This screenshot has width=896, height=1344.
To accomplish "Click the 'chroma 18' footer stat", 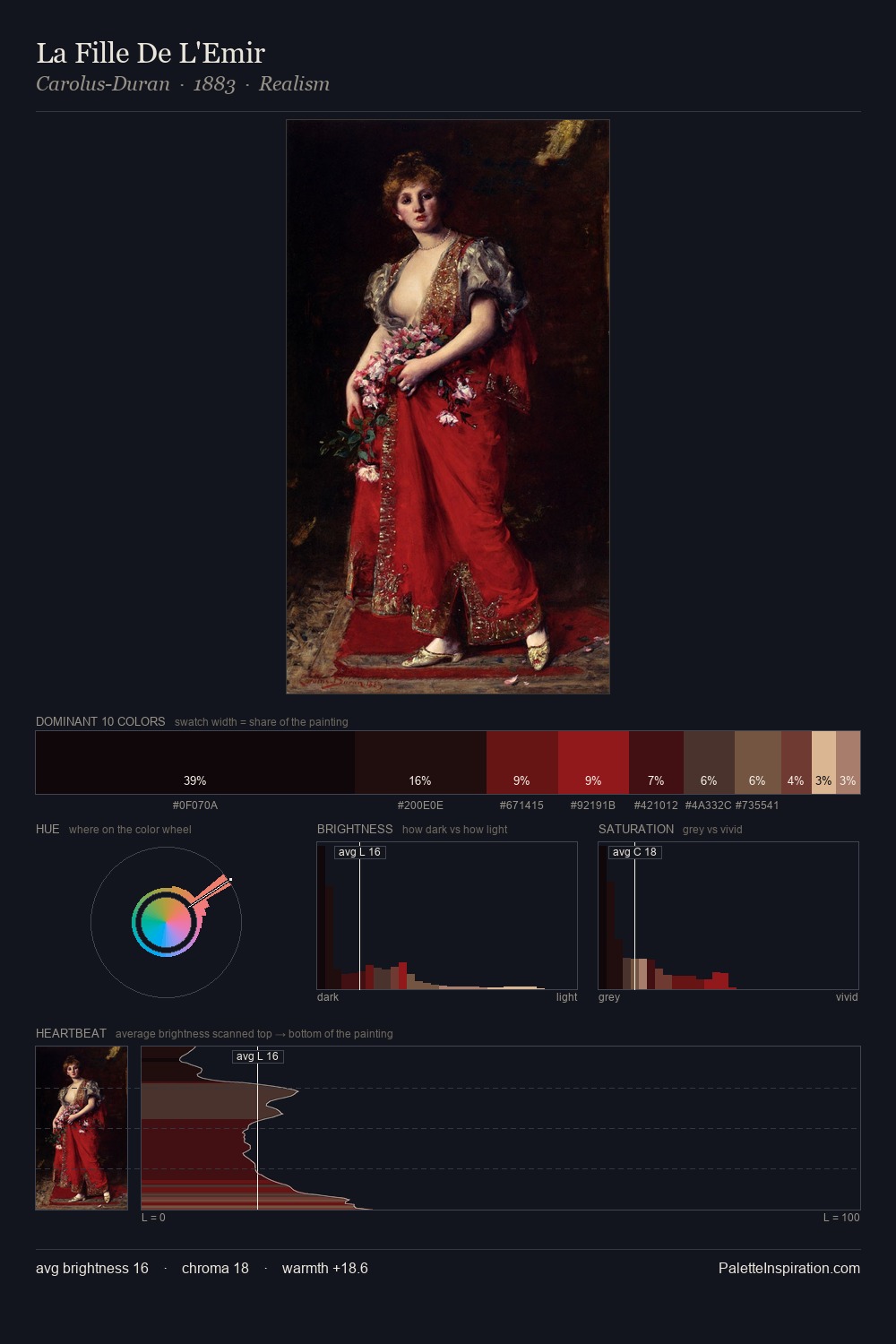I will (x=215, y=1268).
